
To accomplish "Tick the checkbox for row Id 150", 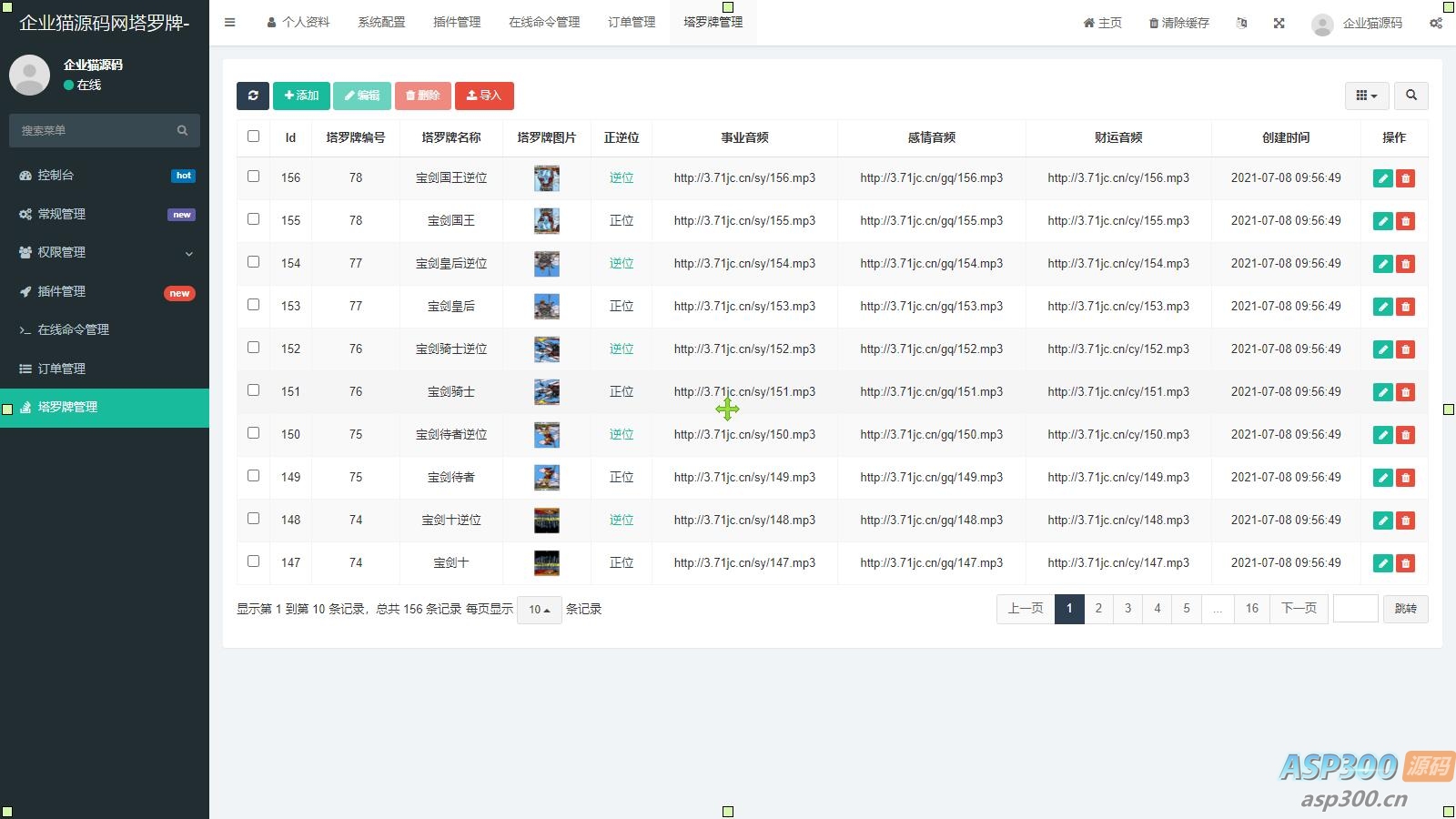I will point(253,433).
